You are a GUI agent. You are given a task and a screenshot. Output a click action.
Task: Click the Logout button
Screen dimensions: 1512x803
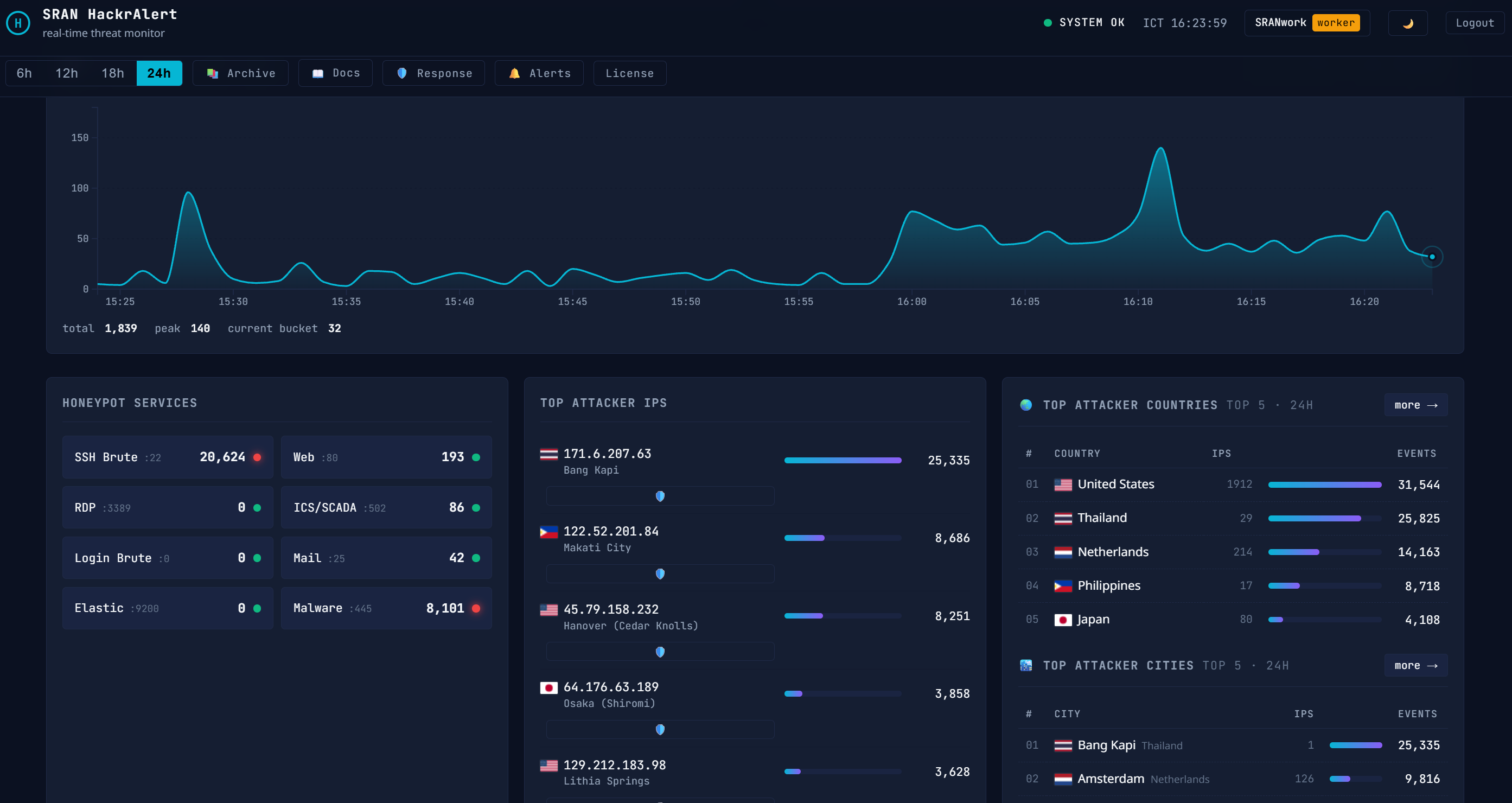coord(1475,22)
